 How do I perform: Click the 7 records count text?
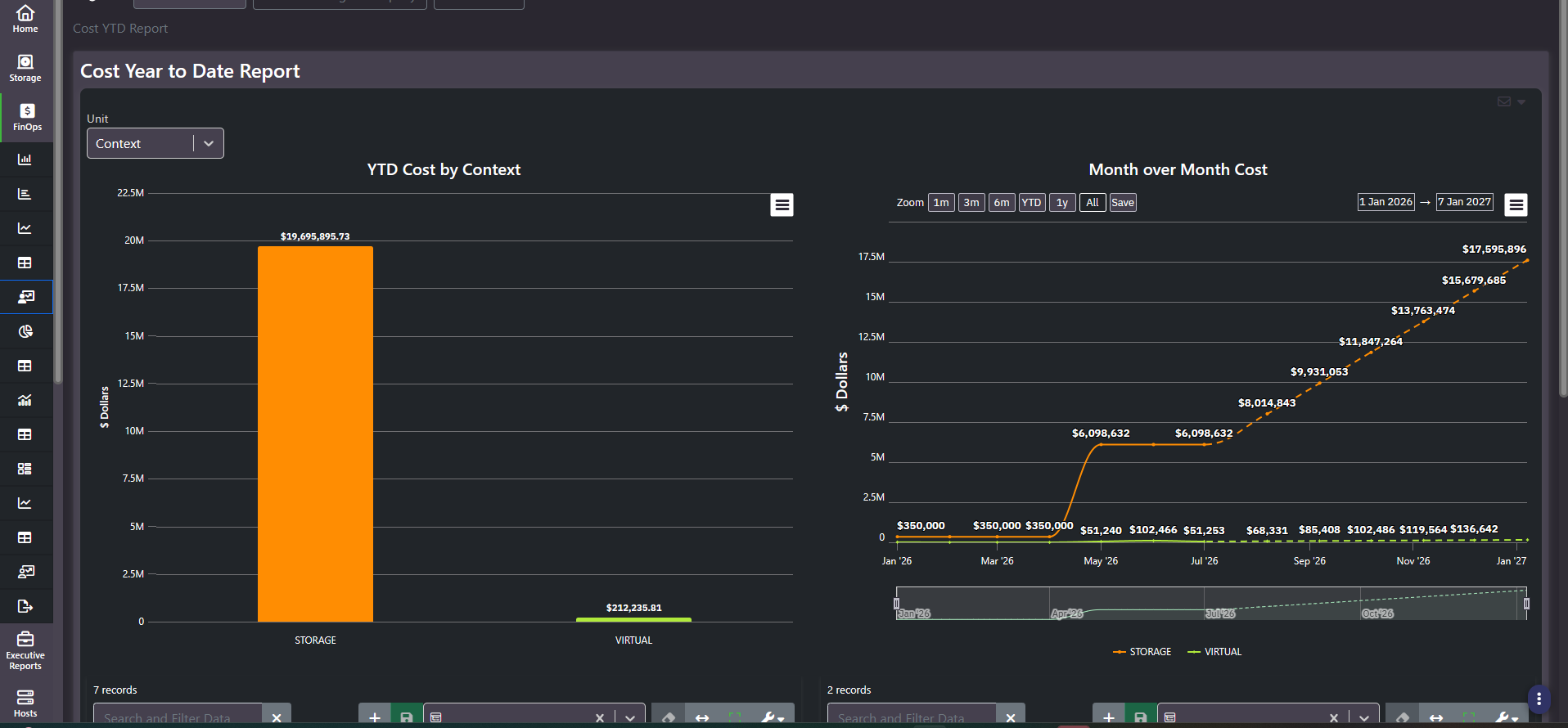pyautogui.click(x=115, y=690)
